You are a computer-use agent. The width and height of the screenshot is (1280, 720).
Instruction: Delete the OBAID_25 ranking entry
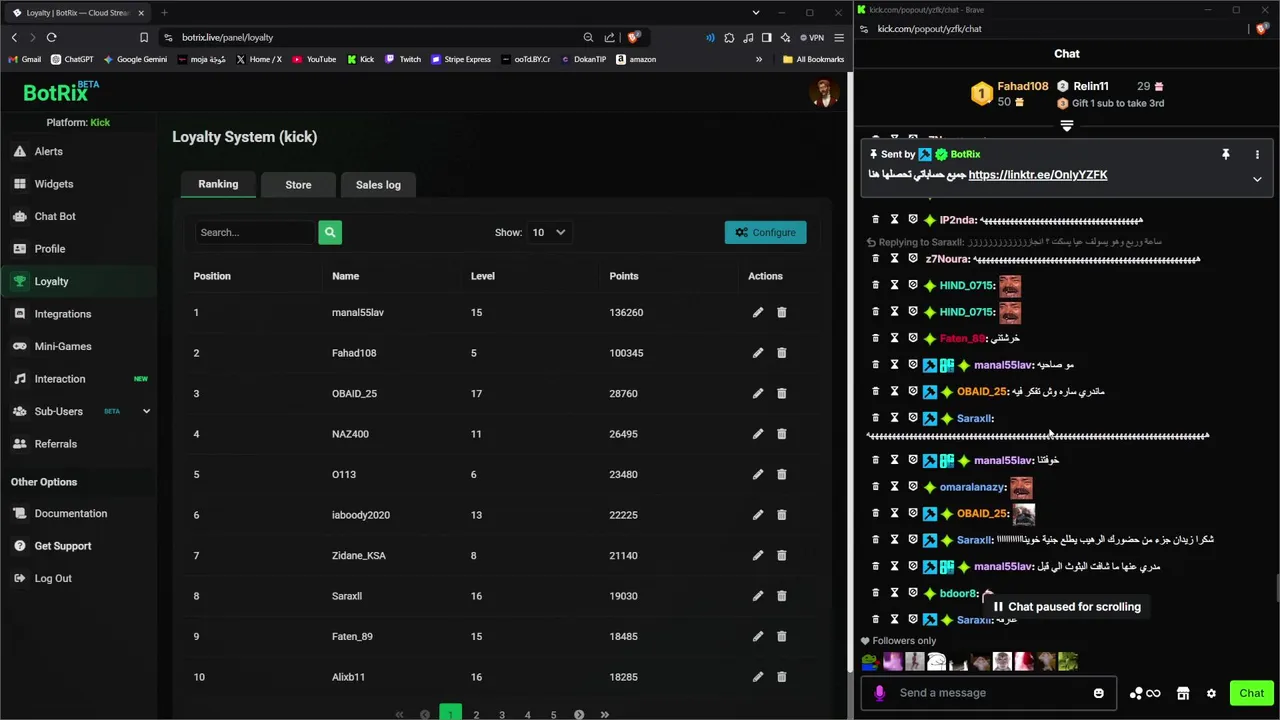pos(782,393)
